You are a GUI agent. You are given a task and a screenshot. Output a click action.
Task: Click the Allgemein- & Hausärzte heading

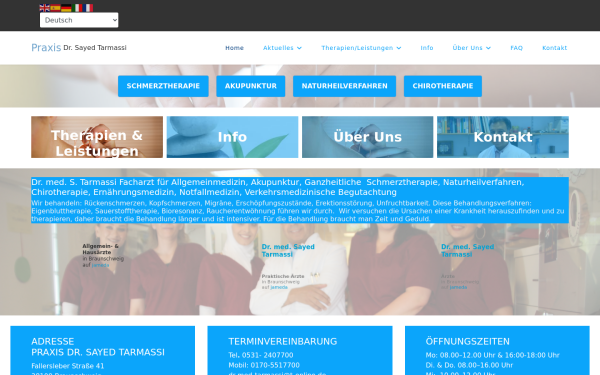101,249
